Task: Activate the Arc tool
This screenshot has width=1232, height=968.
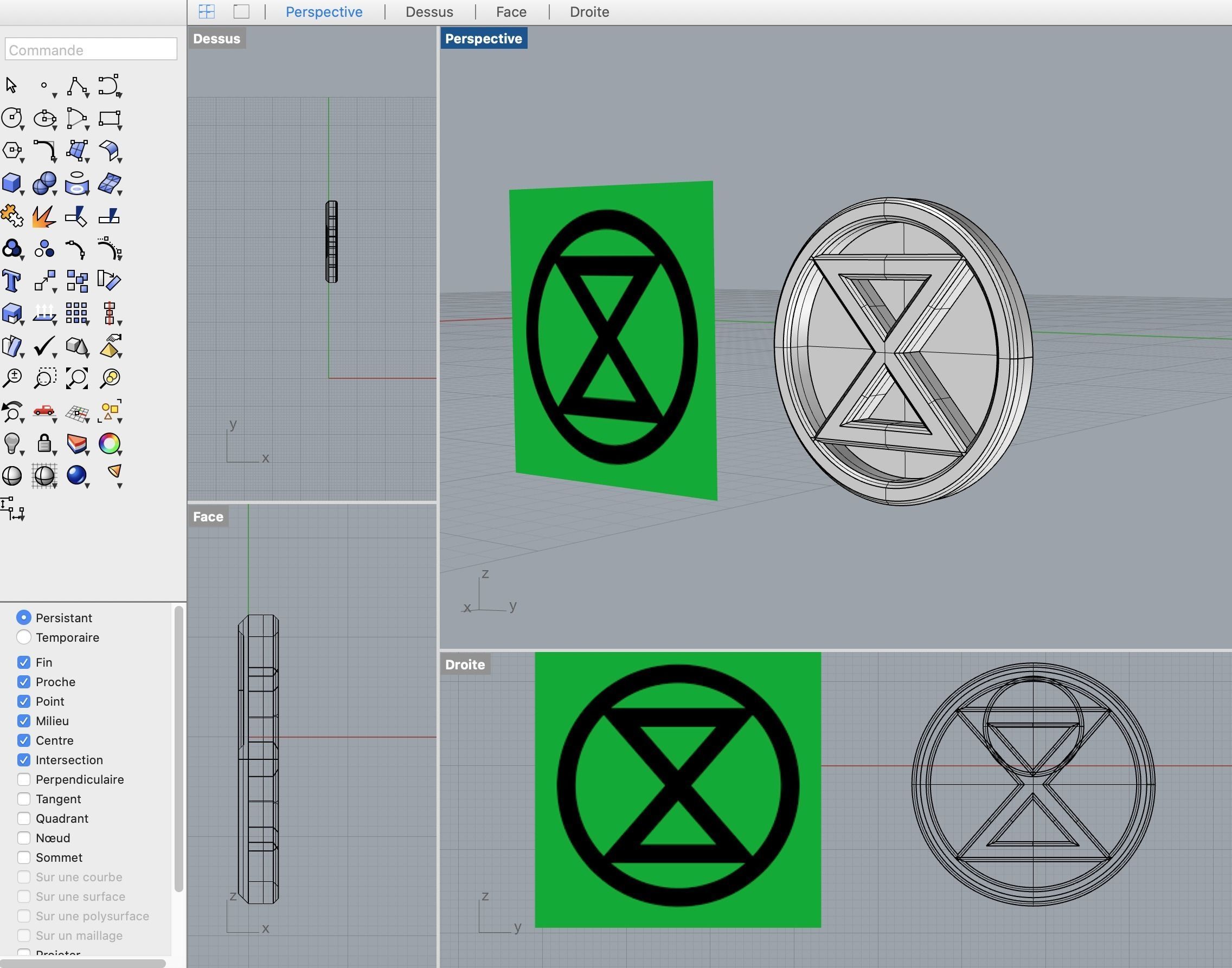Action: pos(77,119)
